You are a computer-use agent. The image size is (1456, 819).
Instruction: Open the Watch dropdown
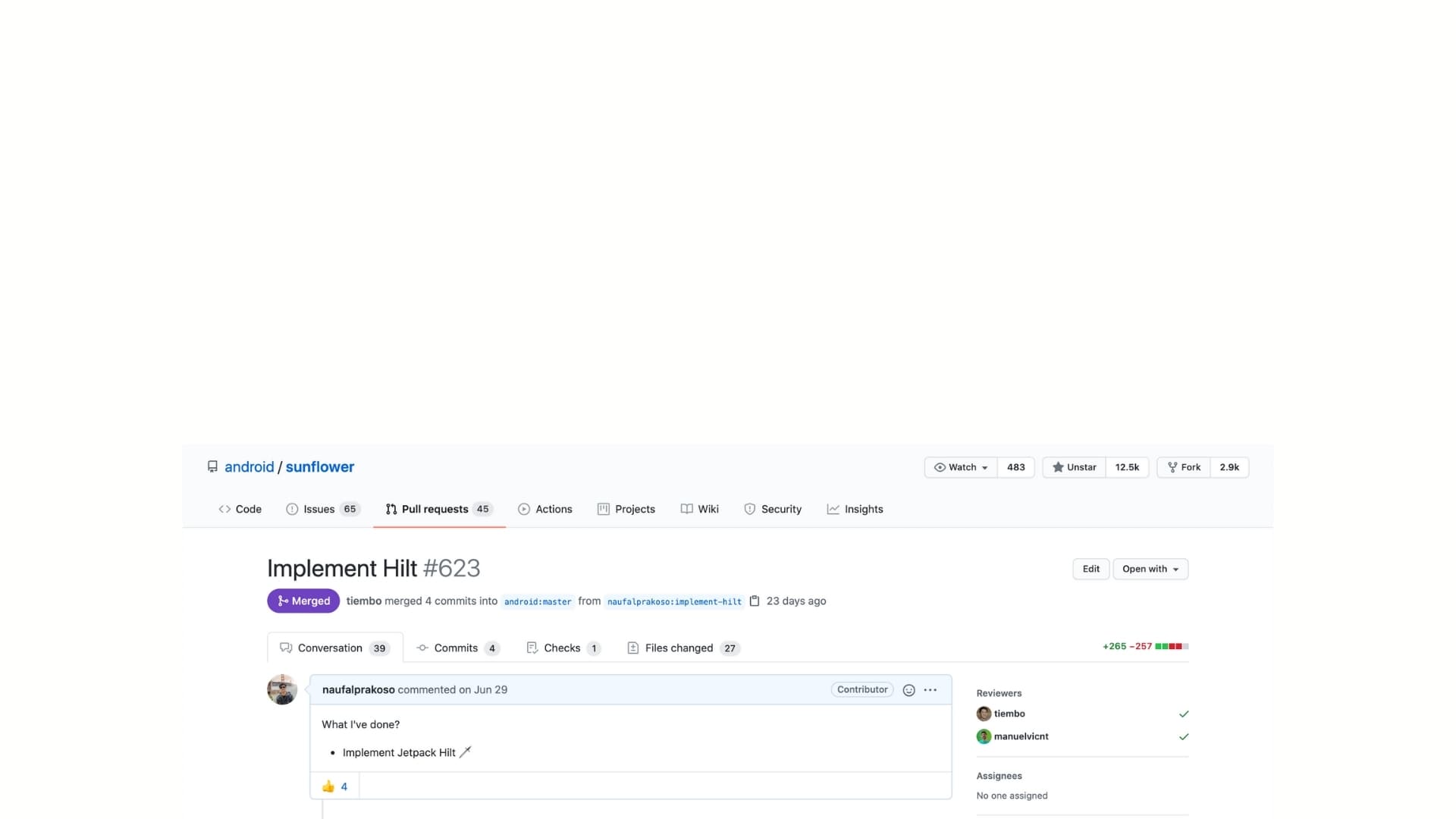click(x=960, y=467)
